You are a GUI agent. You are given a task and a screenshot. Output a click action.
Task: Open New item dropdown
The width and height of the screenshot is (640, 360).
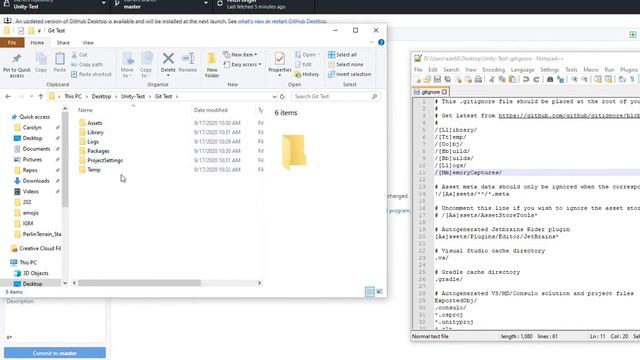point(240,55)
